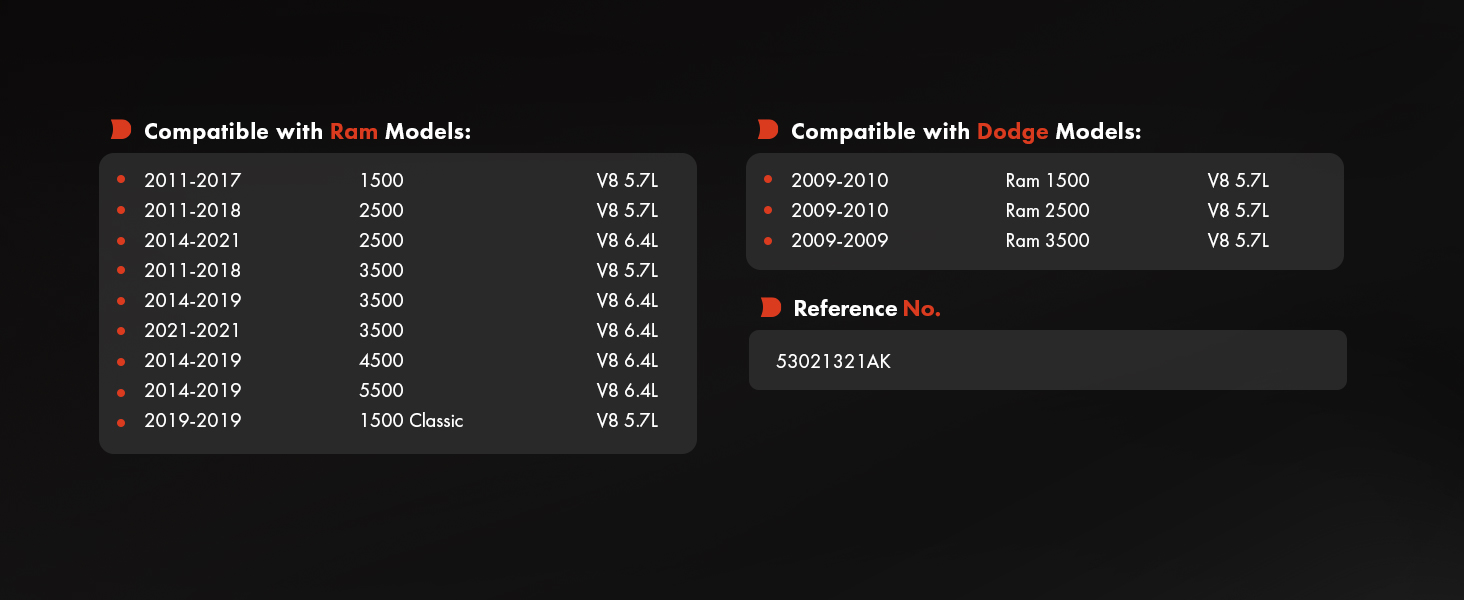
Task: Click V8 5.7L in the 2011-2018 3500 row
Action: [x=627, y=271]
